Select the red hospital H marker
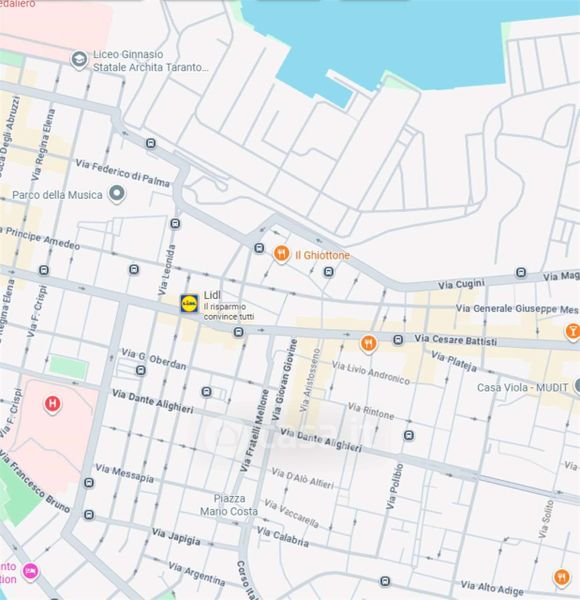 click(52, 404)
